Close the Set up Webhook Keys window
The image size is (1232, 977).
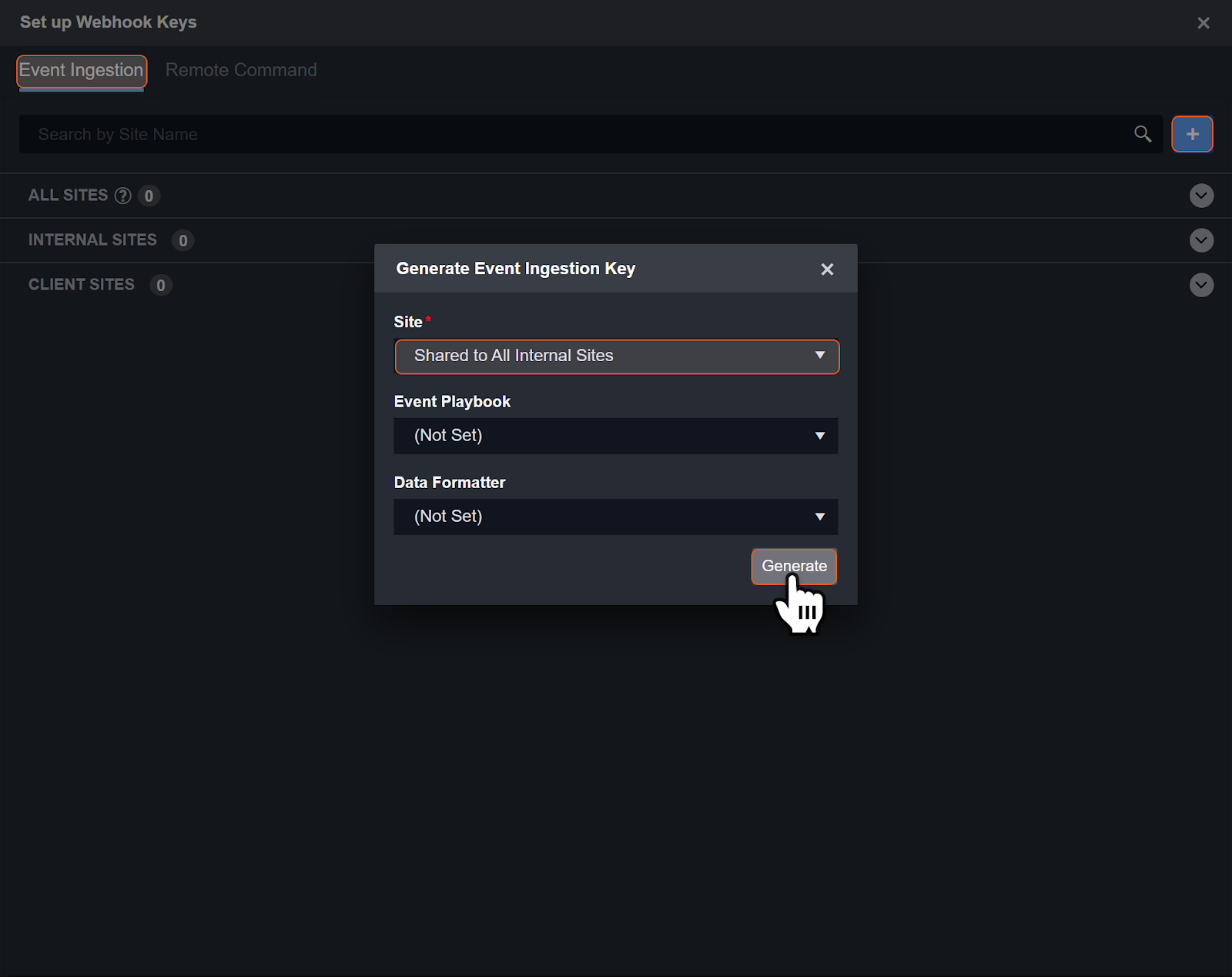click(x=1204, y=23)
